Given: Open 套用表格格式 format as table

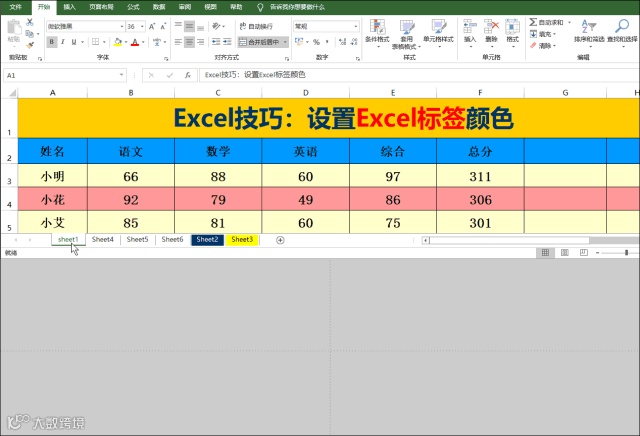Looking at the screenshot, I should click(407, 34).
